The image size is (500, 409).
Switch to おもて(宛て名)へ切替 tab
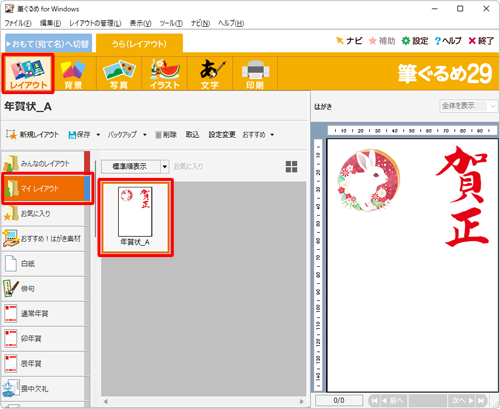pyautogui.click(x=49, y=43)
